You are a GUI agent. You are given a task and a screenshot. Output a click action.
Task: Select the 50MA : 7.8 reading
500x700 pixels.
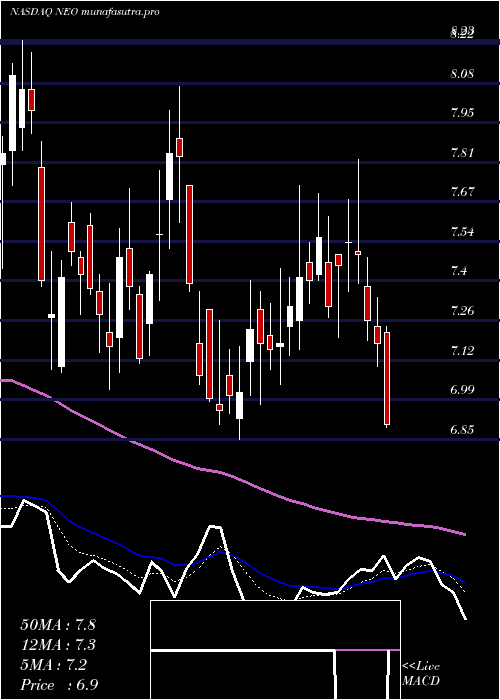[x=58, y=625]
